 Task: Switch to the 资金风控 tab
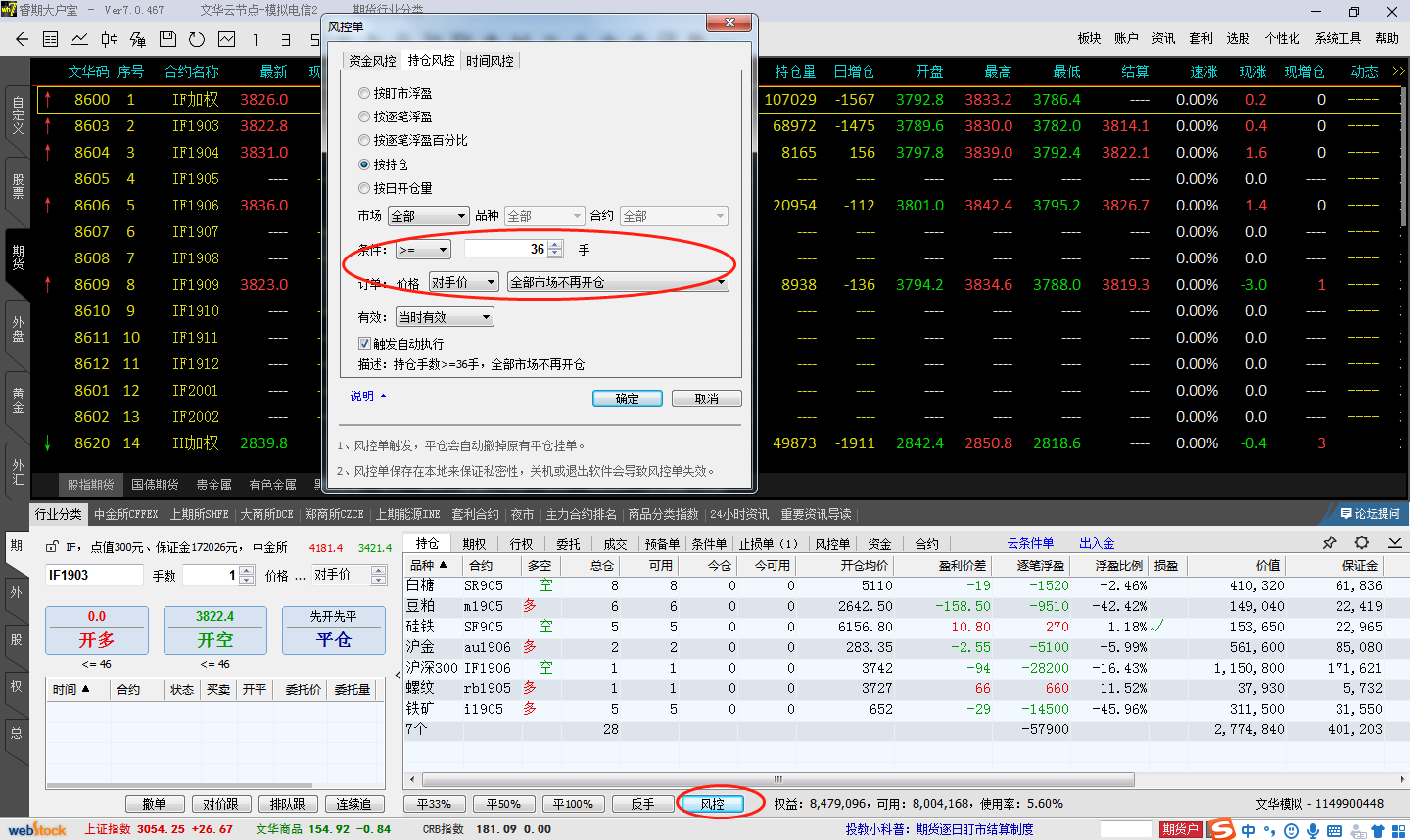point(372,61)
